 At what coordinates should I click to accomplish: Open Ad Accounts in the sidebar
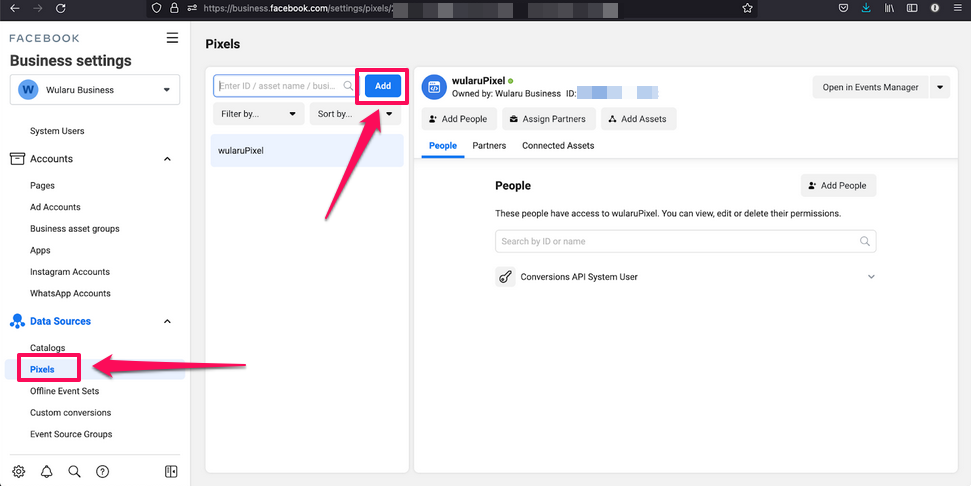55,207
